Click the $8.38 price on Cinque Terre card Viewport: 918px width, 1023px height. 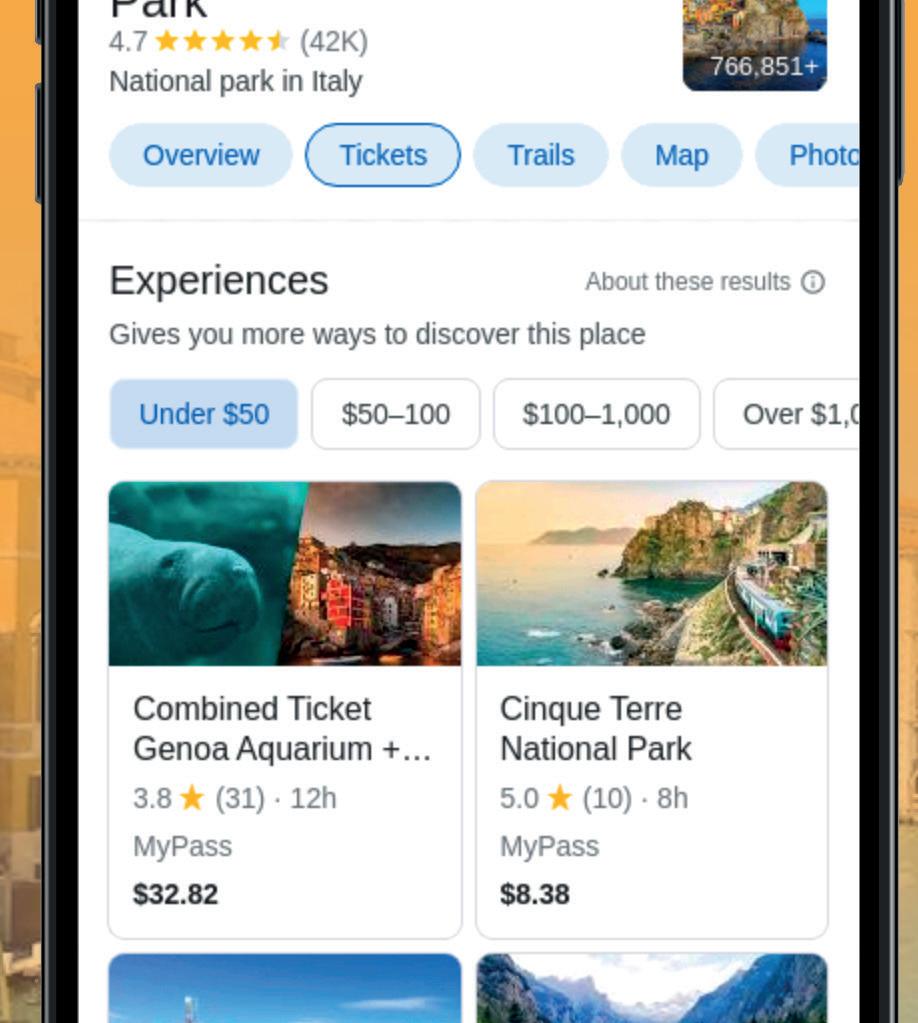[534, 894]
